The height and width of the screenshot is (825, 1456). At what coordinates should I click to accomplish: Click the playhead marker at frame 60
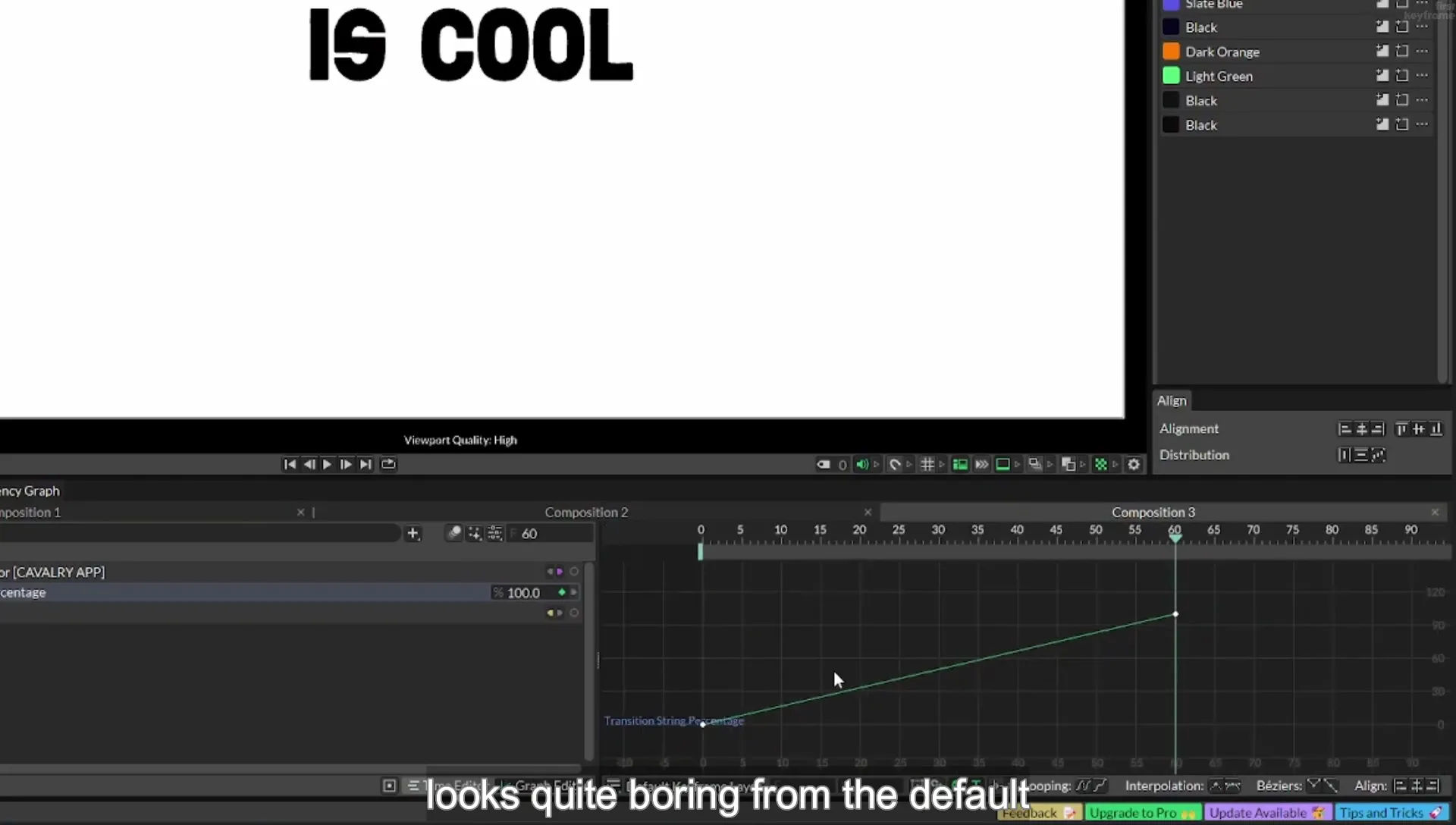1175,538
